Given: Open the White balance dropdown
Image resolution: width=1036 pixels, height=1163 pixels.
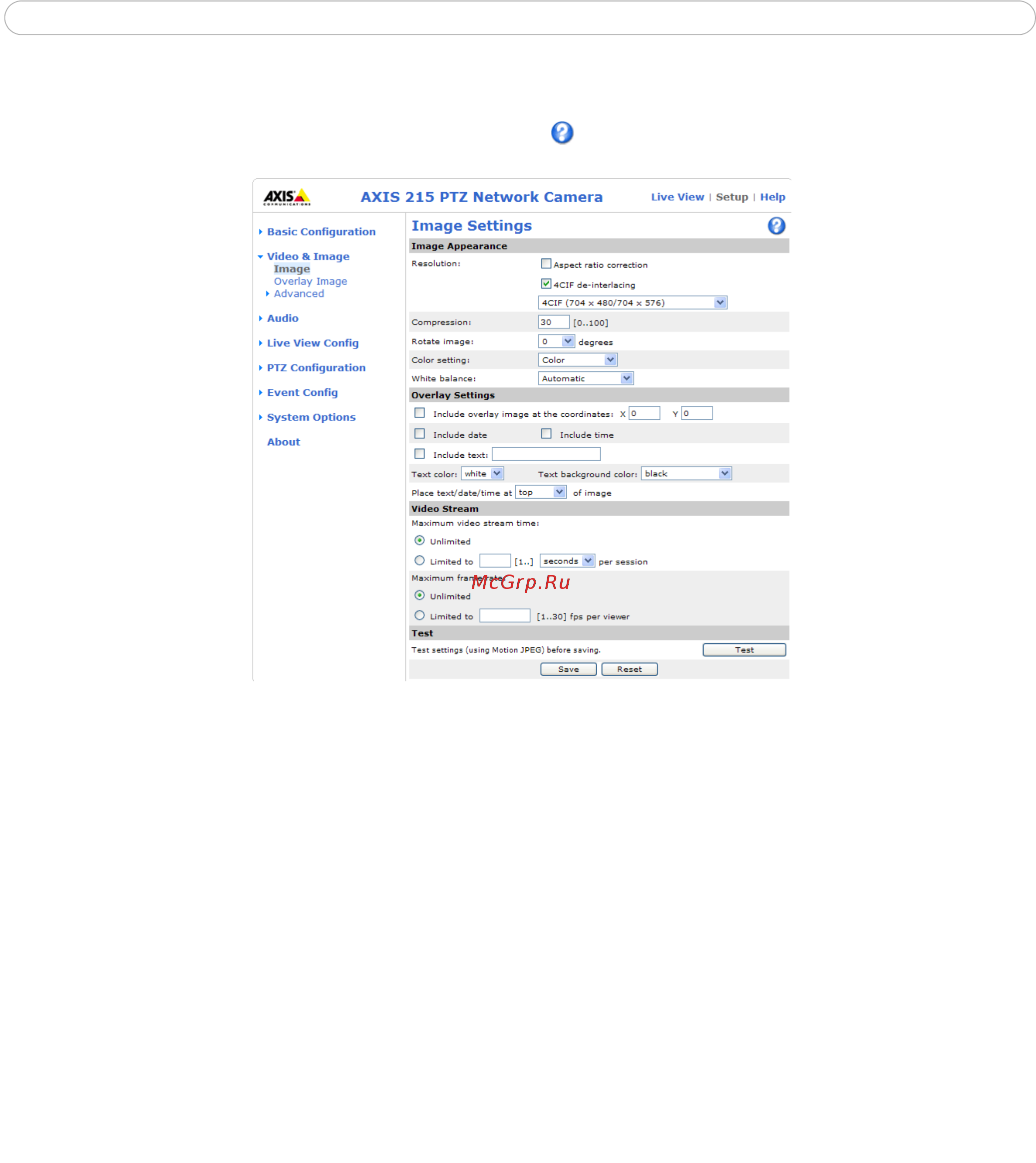Looking at the screenshot, I should click(586, 378).
